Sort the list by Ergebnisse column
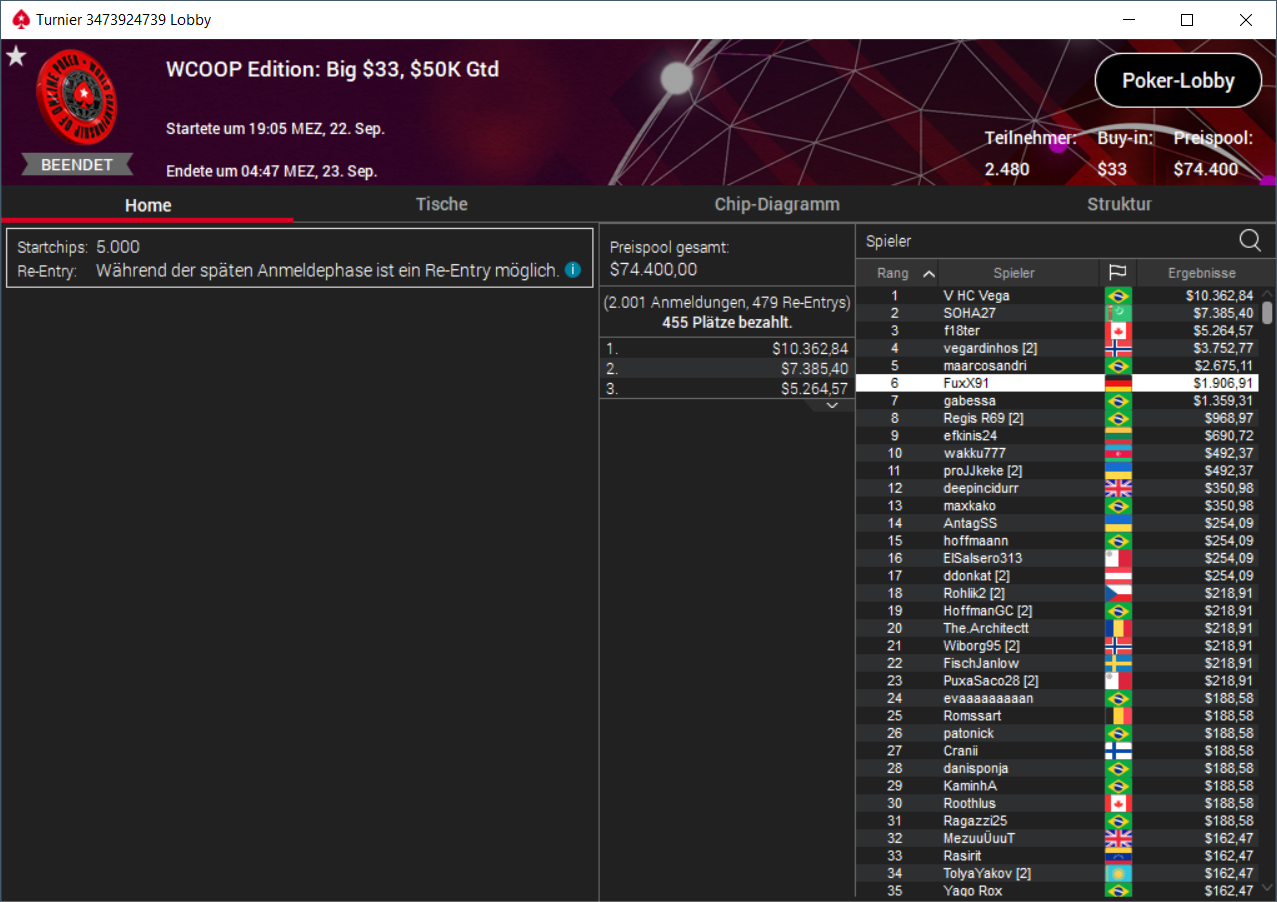The image size is (1277, 902). 1201,273
